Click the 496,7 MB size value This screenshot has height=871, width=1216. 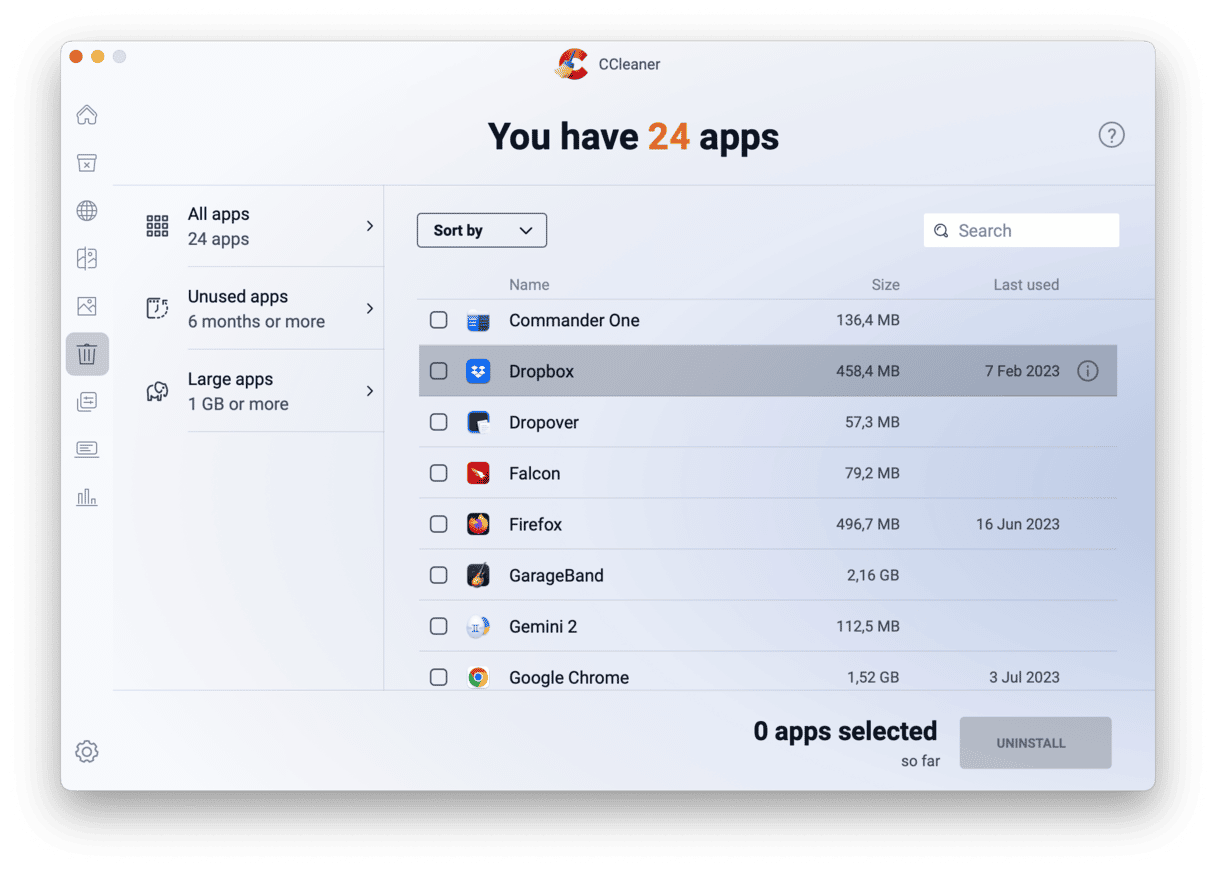click(x=868, y=524)
